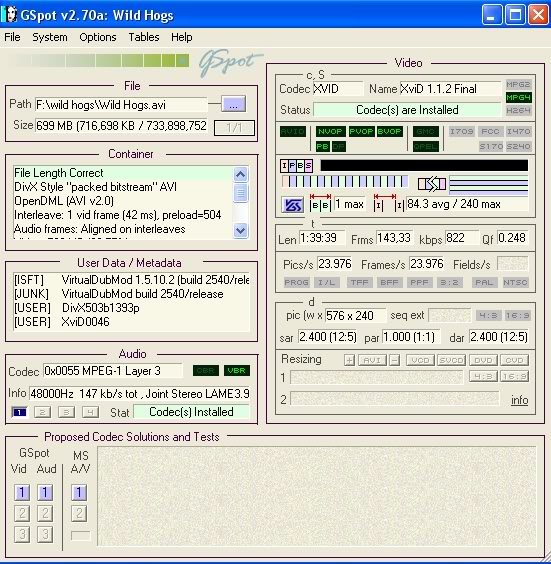Screen dimensions: 551x564
Task: Select the [USER] XviD0046 row
Action: [x=131, y=322]
